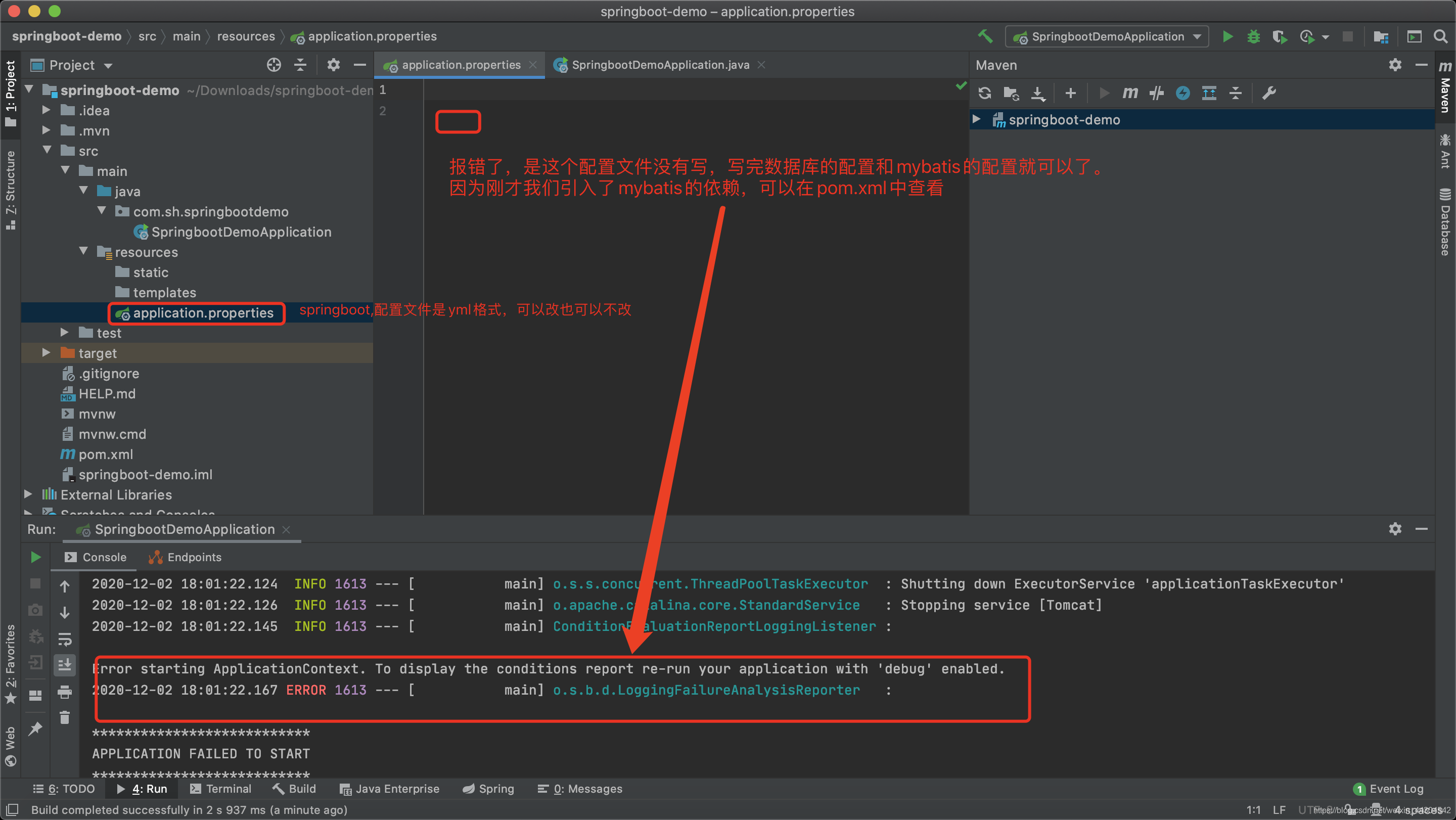The height and width of the screenshot is (820, 1456).
Task: Collapse the resources folder
Action: point(83,251)
